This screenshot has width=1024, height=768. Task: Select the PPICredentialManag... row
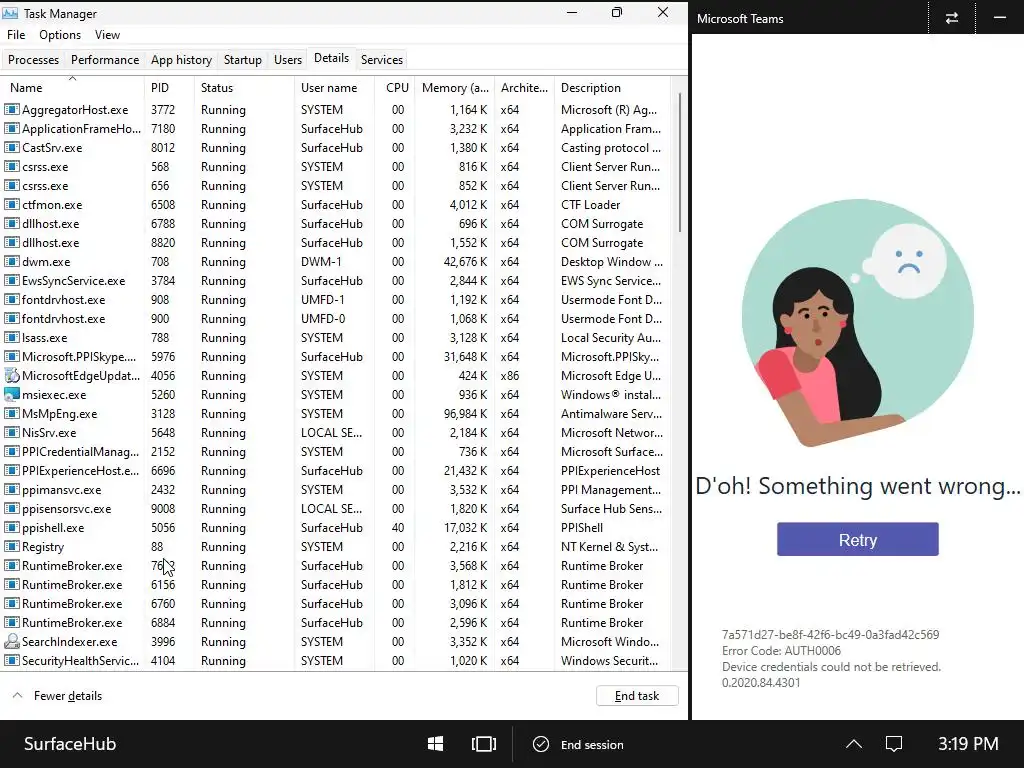tap(336, 452)
